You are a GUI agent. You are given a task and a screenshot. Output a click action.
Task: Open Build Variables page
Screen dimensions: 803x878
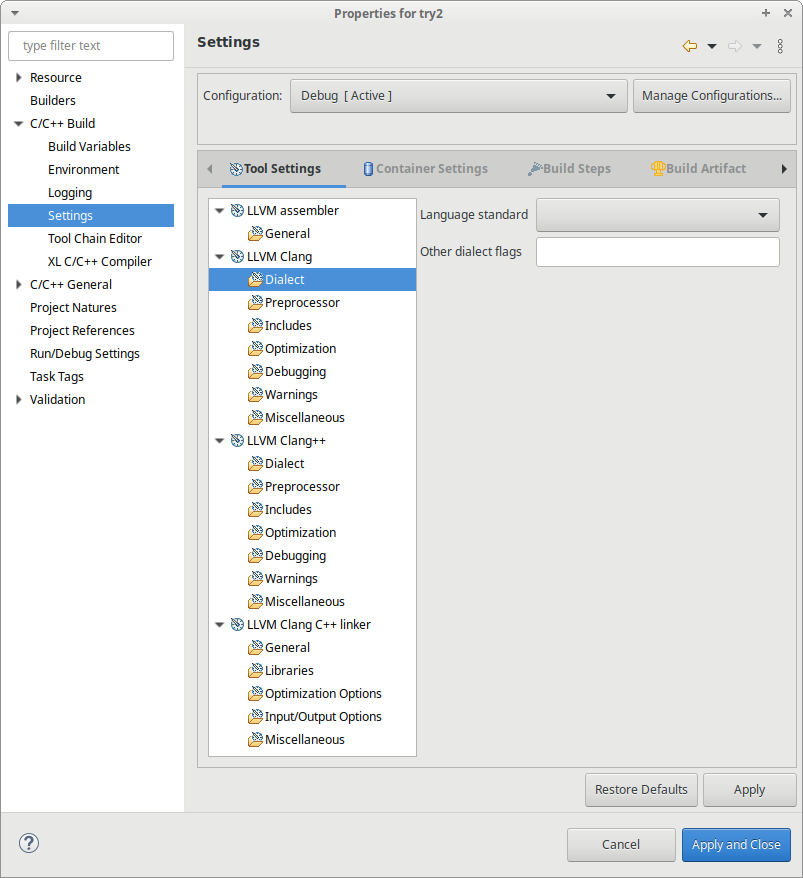91,146
